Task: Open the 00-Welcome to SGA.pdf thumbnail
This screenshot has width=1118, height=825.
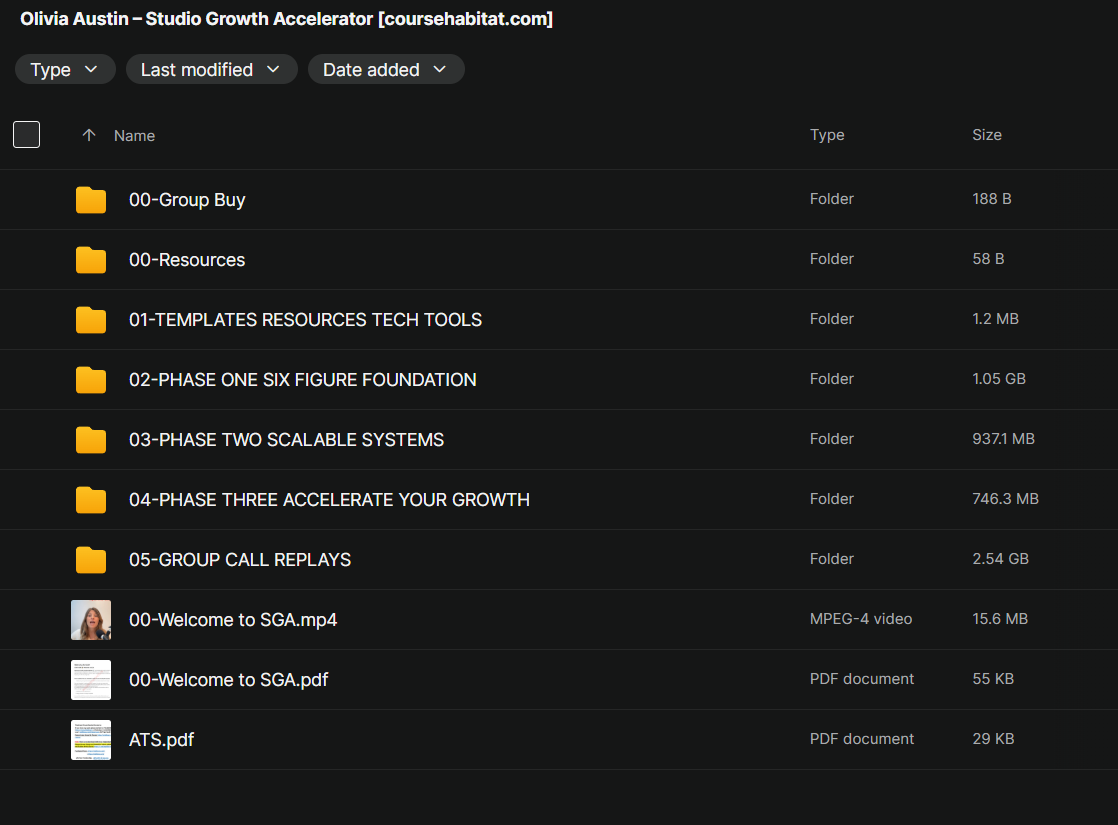Action: pyautogui.click(x=91, y=680)
